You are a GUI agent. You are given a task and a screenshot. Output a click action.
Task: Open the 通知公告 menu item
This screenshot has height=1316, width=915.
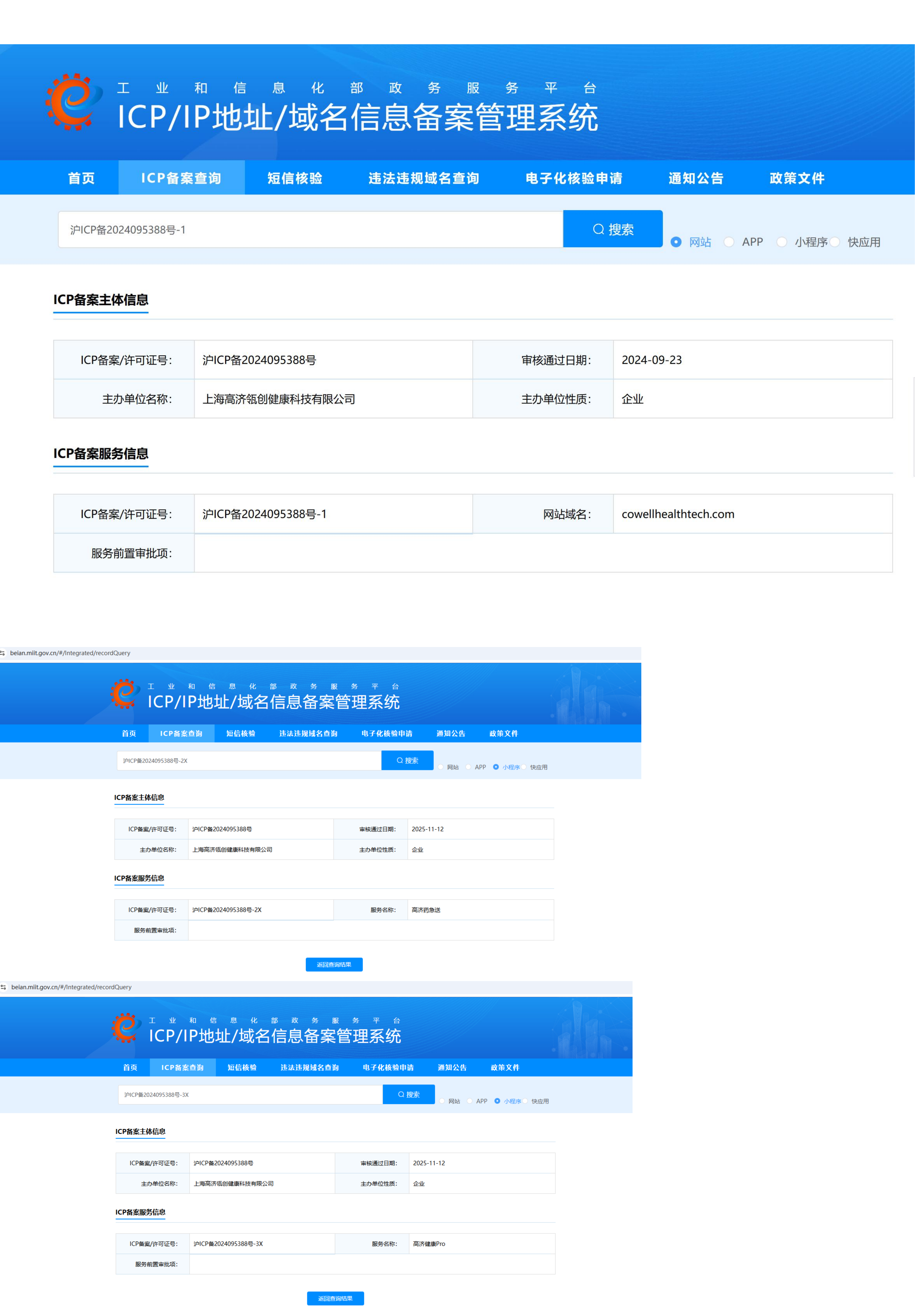696,178
